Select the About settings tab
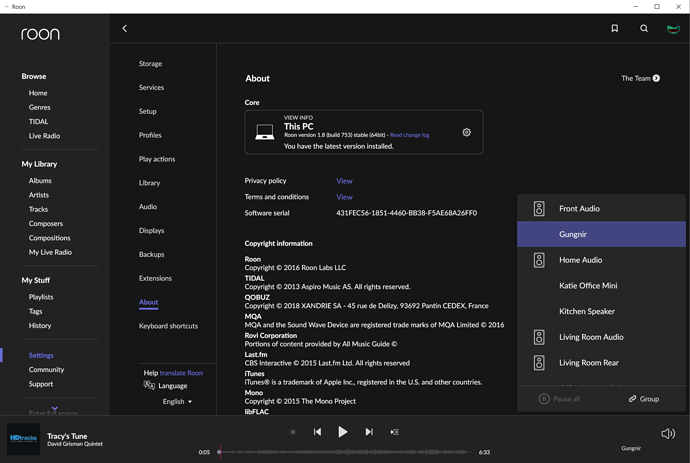Image resolution: width=690 pixels, height=463 pixels. point(149,302)
